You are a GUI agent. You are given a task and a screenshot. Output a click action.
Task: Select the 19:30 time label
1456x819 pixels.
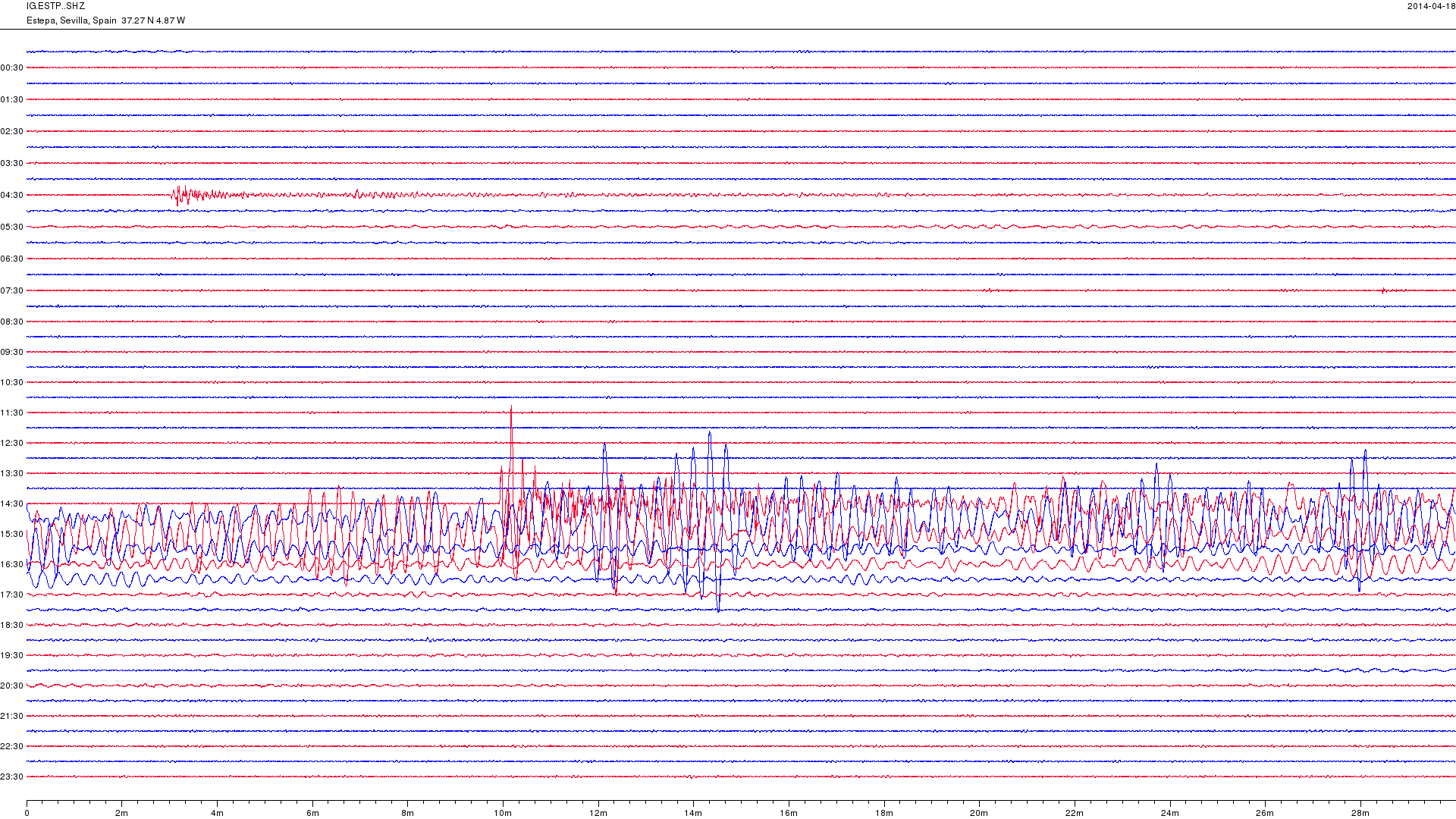12,655
